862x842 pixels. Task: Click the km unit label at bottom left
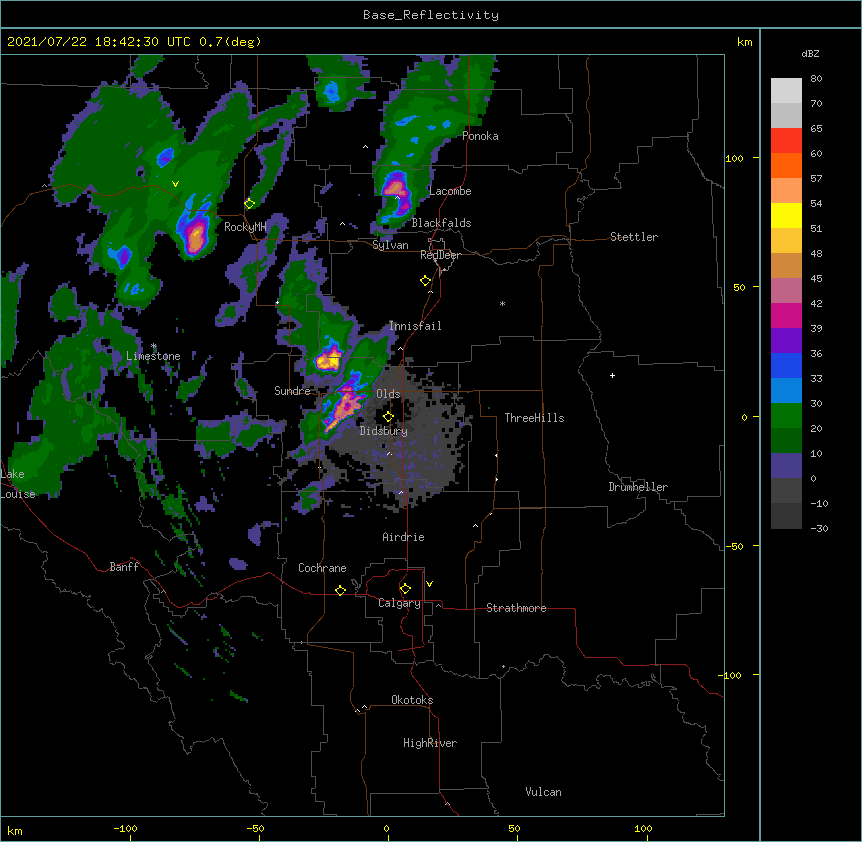15,830
